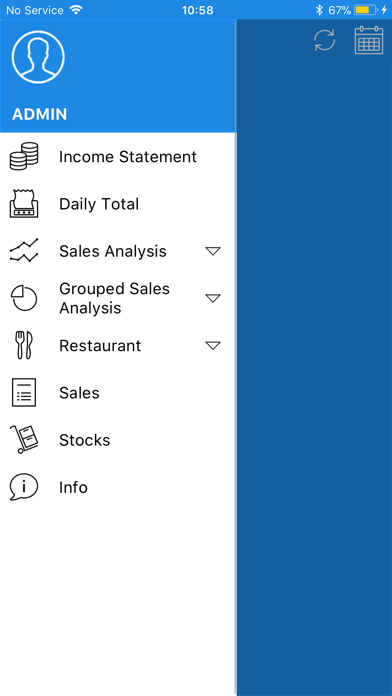Image resolution: width=392 pixels, height=696 pixels.
Task: Click the hand truck Stocks icon
Action: [x=24, y=439]
